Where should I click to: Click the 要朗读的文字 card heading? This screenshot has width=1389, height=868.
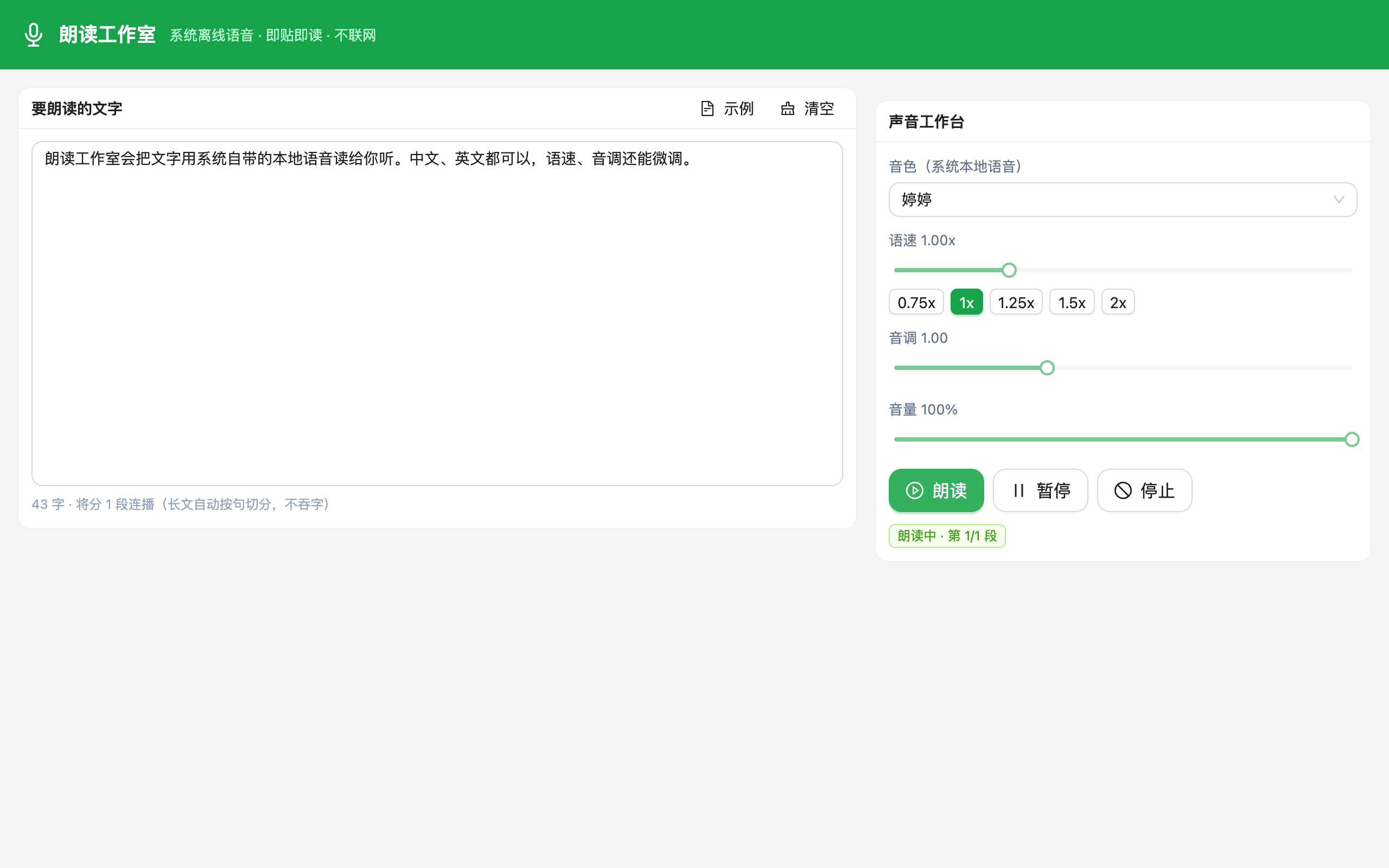click(x=77, y=108)
